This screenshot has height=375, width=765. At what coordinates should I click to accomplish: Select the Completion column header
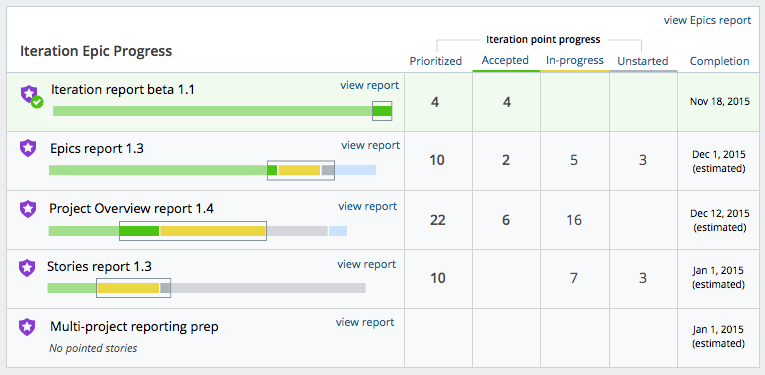coord(720,61)
